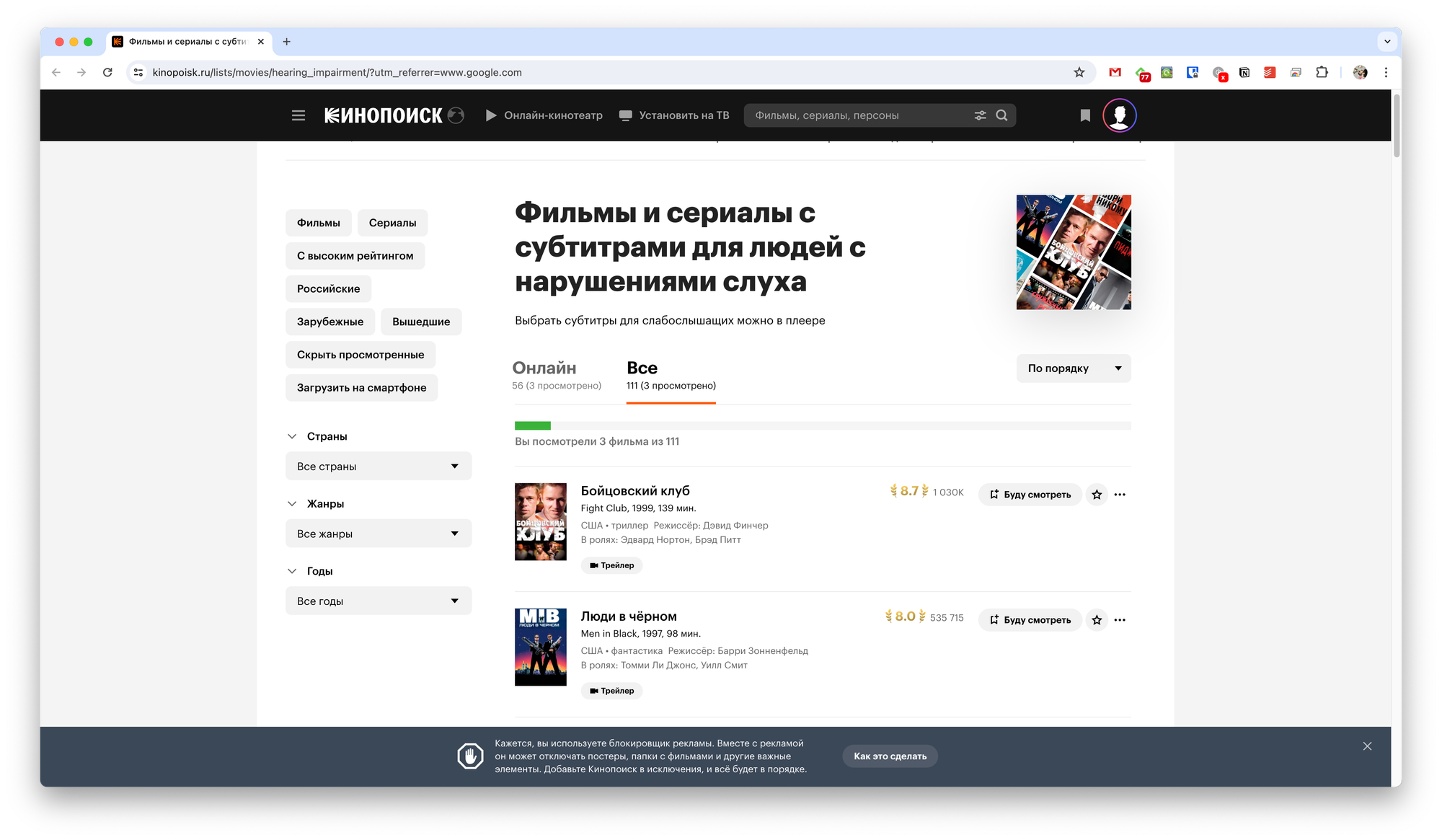Open bookmarks icon in site header
Image resolution: width=1442 pixels, height=840 pixels.
click(1084, 115)
